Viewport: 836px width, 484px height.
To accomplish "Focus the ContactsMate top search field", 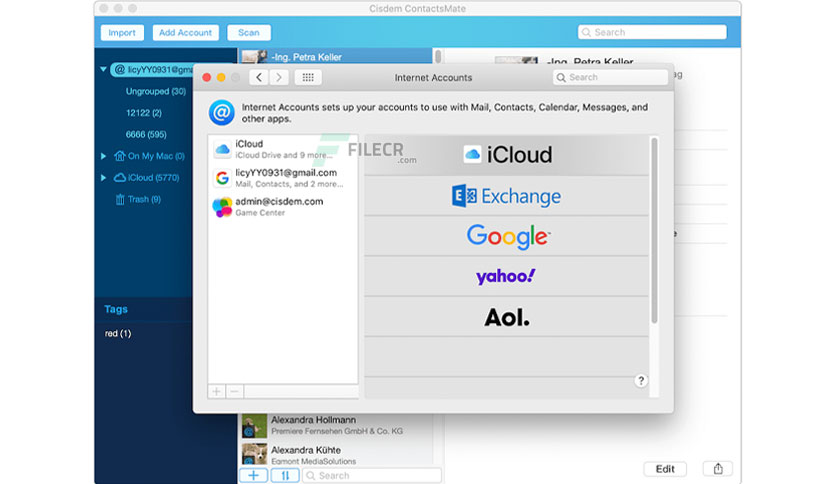I will pyautogui.click(x=652, y=33).
